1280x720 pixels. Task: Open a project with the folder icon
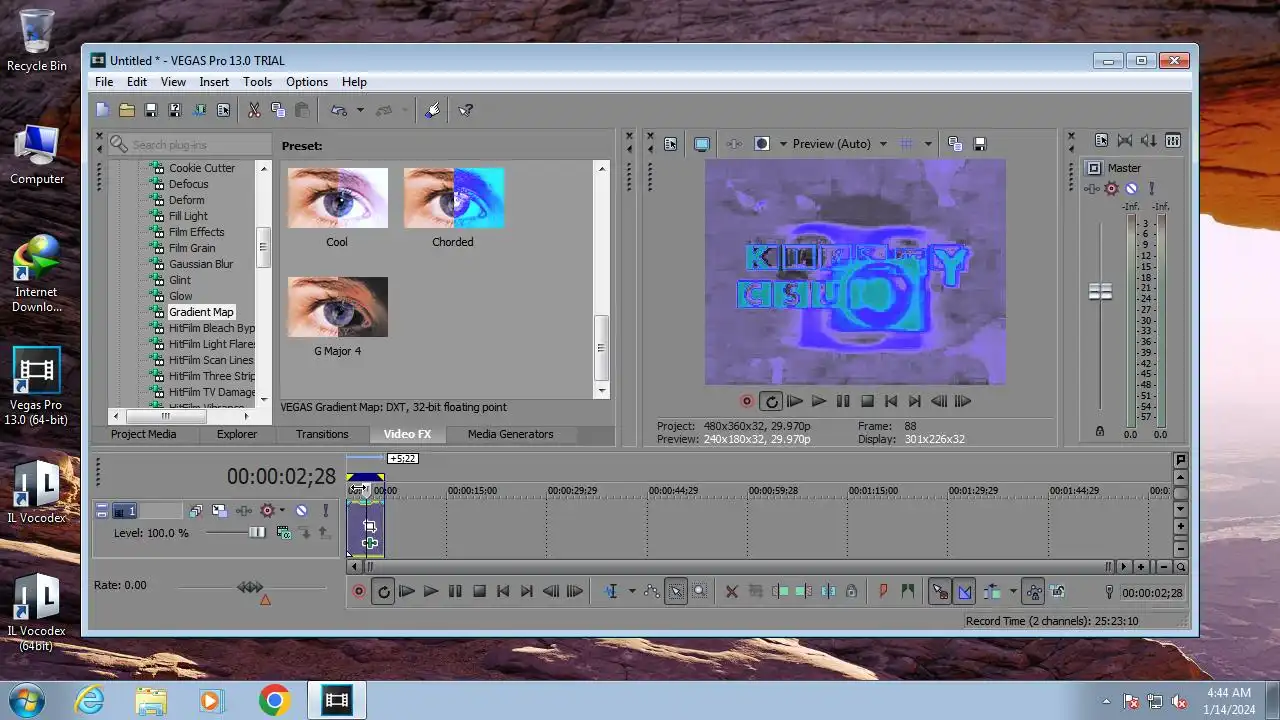pyautogui.click(x=127, y=111)
